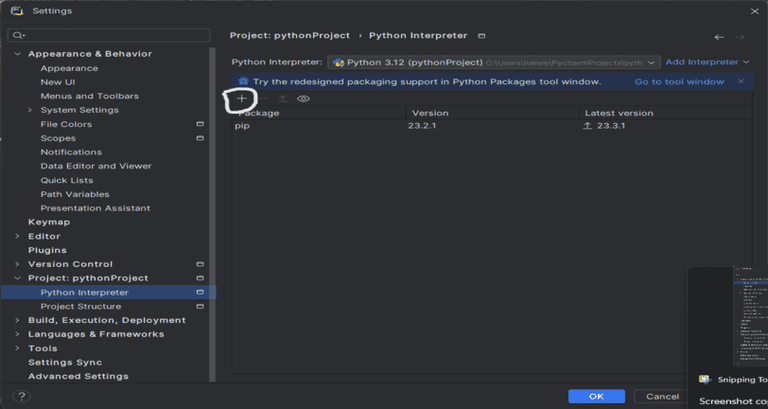
Task: Expand the Editor section
Action: 18,236
